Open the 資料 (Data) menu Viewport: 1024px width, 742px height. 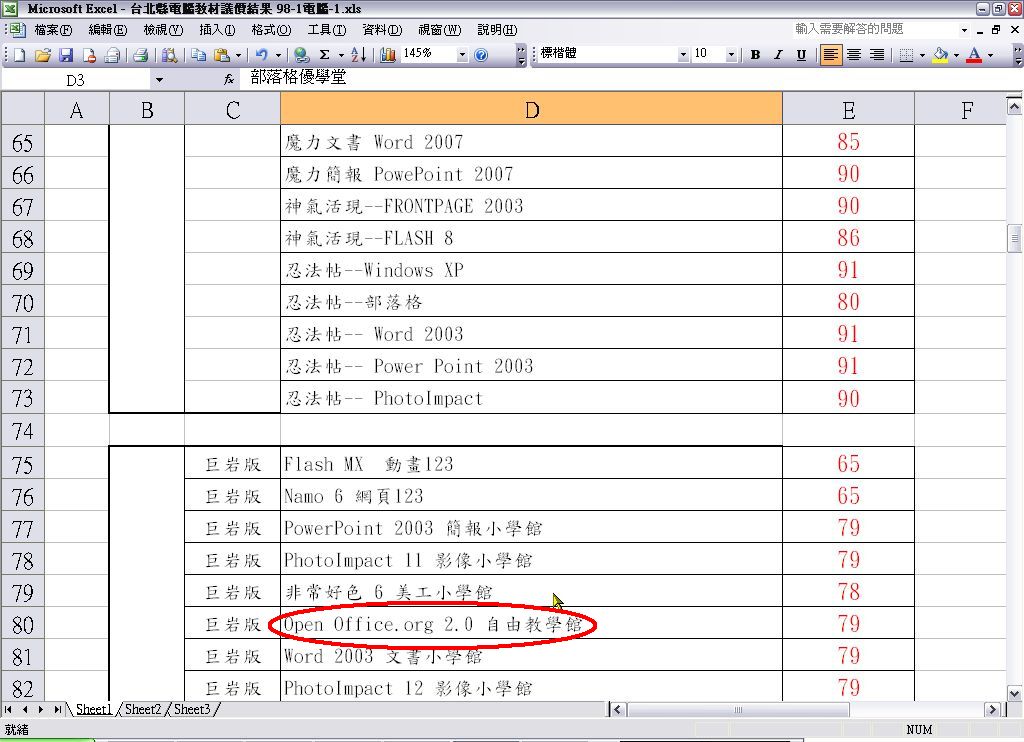point(382,30)
